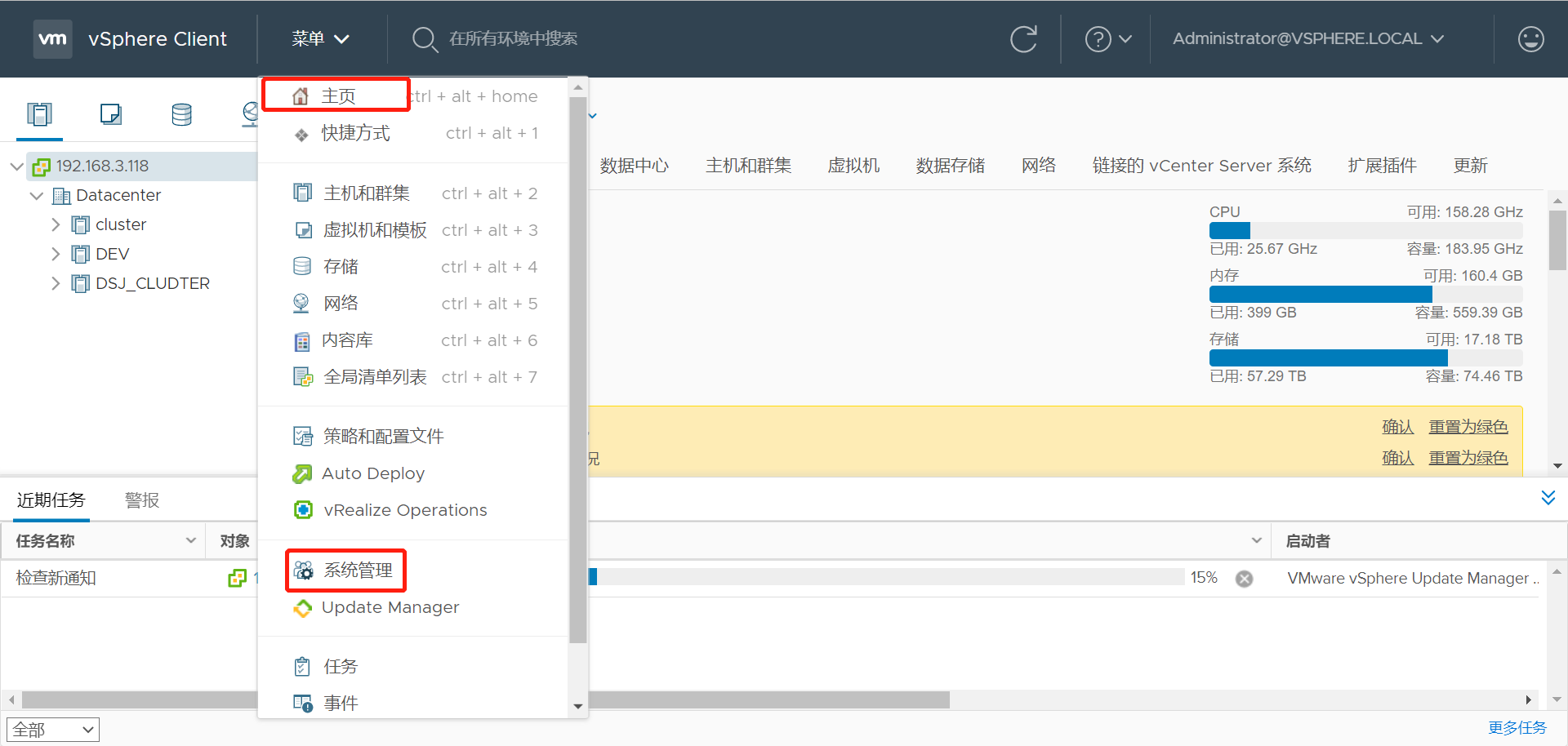This screenshot has width=1568, height=746.
Task: Click the 系统管理 gears icon
Action: (303, 571)
